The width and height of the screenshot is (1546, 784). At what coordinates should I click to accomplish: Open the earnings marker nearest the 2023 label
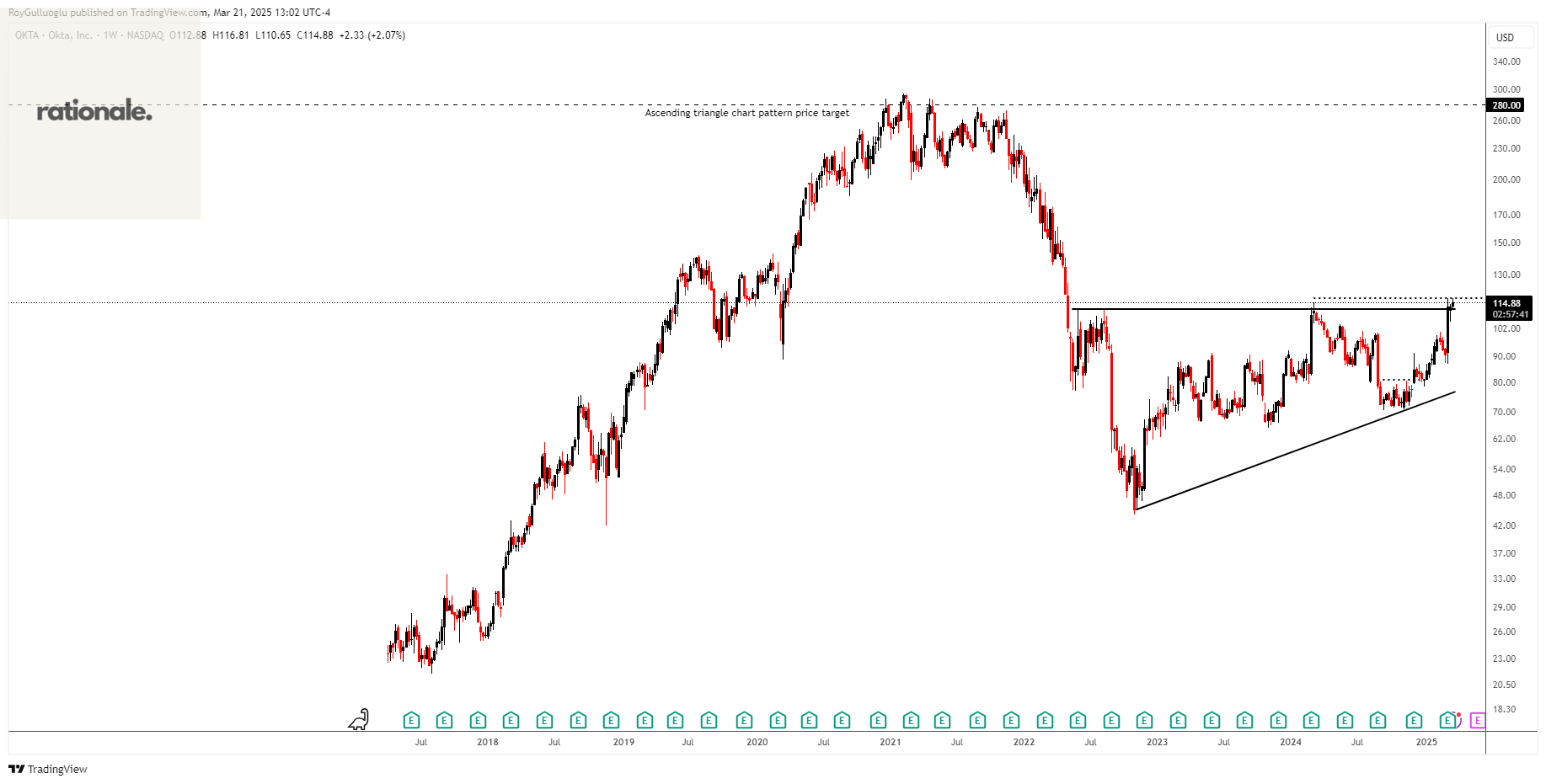[x=1144, y=720]
